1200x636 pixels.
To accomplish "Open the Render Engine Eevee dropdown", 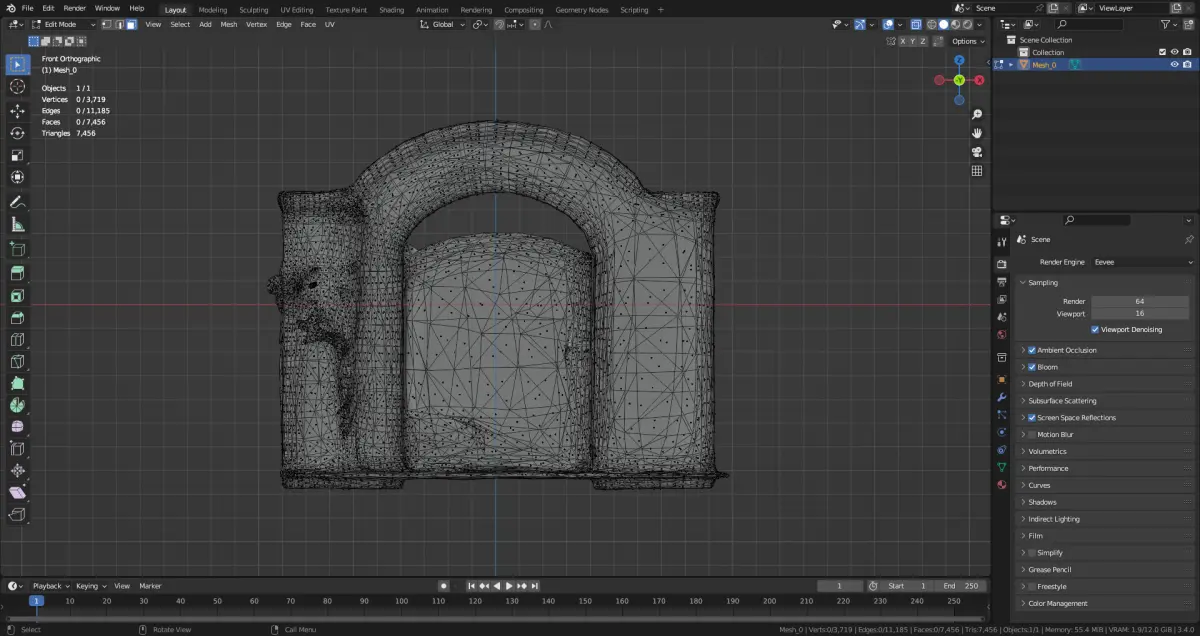I will [1142, 262].
